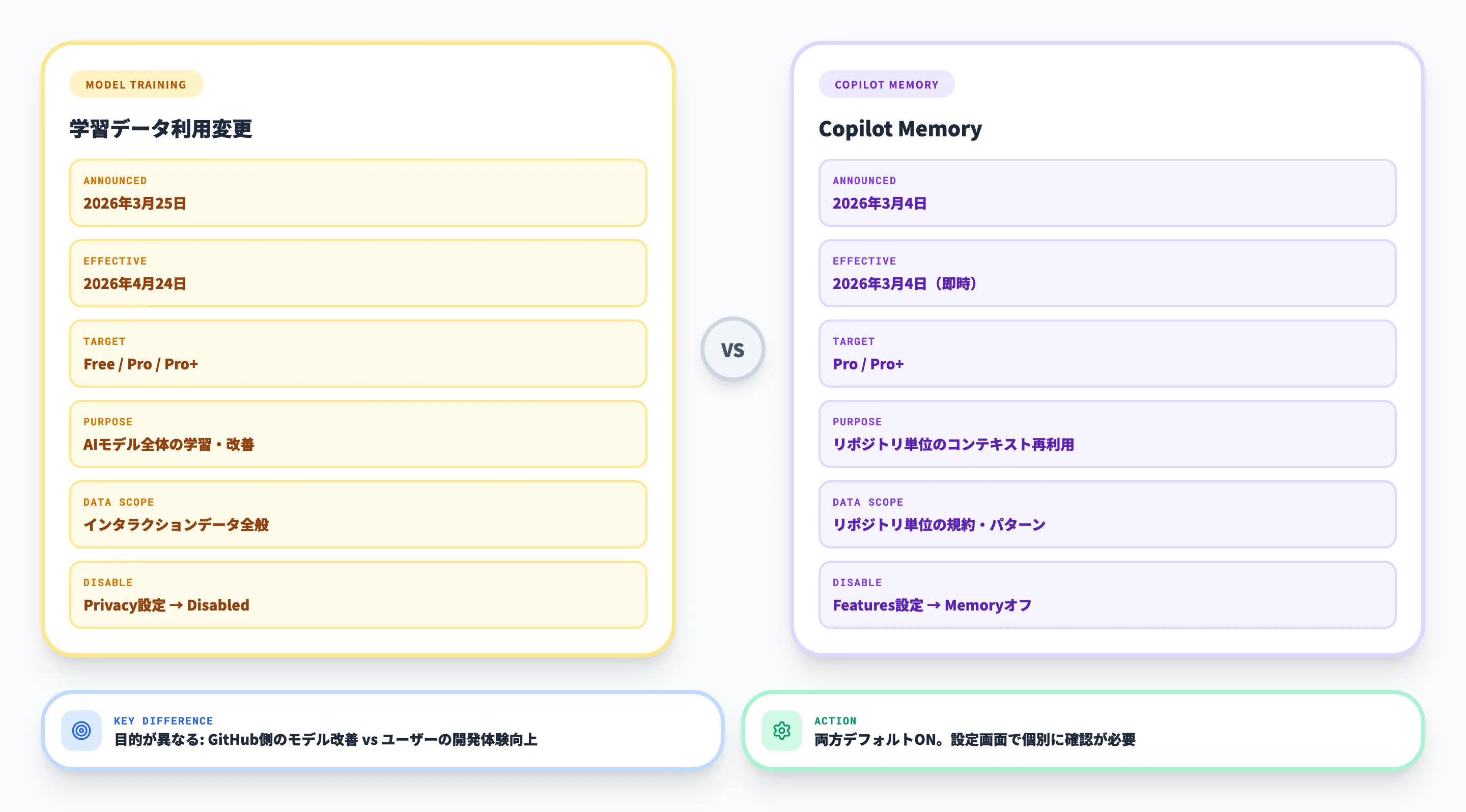Screen dimensions: 1466x812
Task: Click the TARGET Free / Pro / Pro+ entry
Action: [357, 354]
